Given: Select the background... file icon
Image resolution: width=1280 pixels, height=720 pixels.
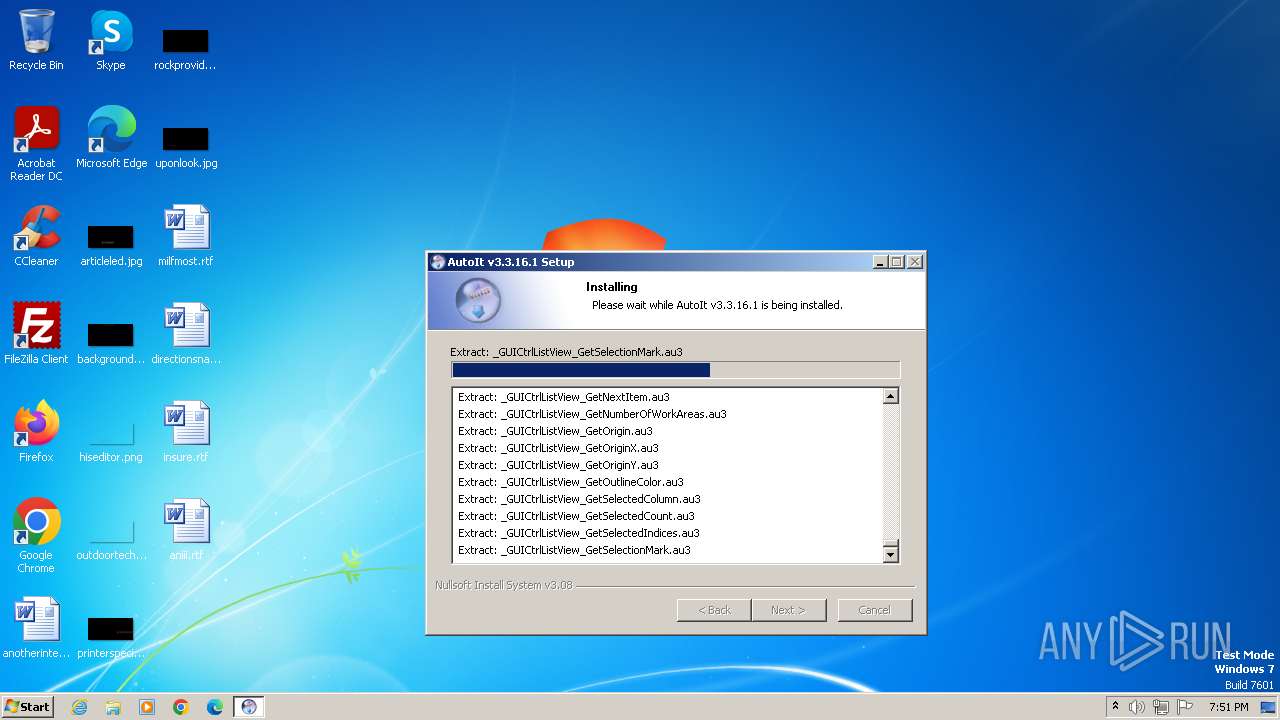Looking at the screenshot, I should click(x=111, y=342).
